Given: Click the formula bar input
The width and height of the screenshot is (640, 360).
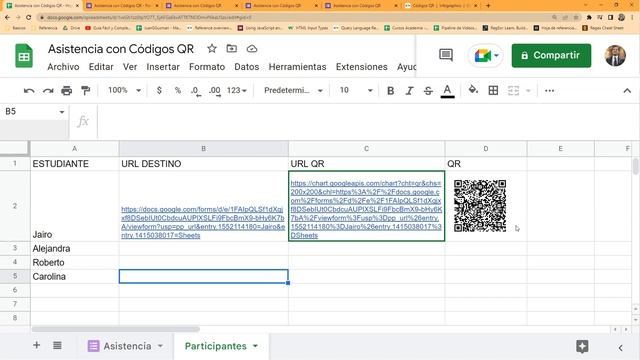Looking at the screenshot, I should pyautogui.click(x=367, y=121).
